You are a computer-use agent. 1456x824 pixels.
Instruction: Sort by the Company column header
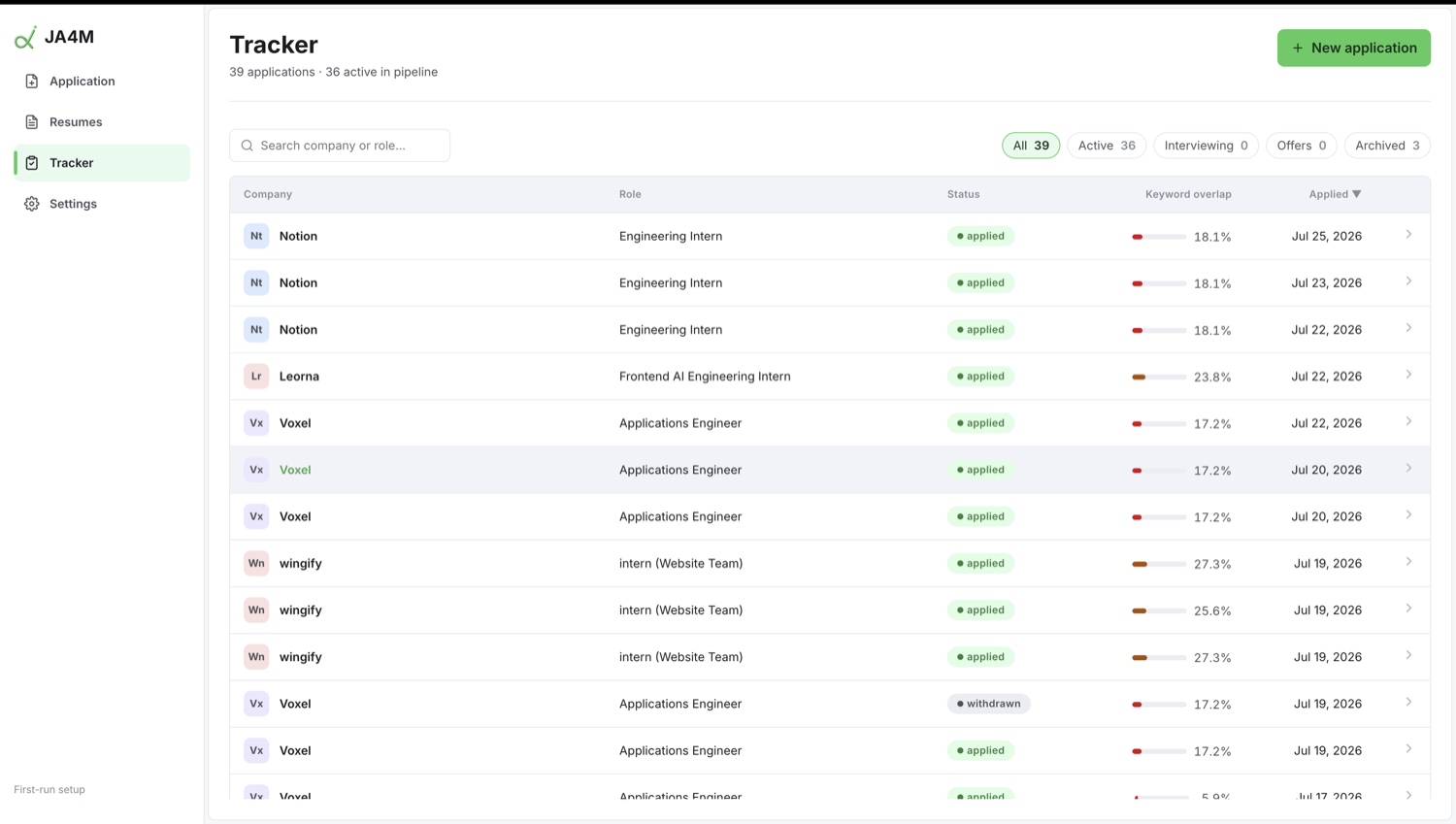[x=268, y=194]
